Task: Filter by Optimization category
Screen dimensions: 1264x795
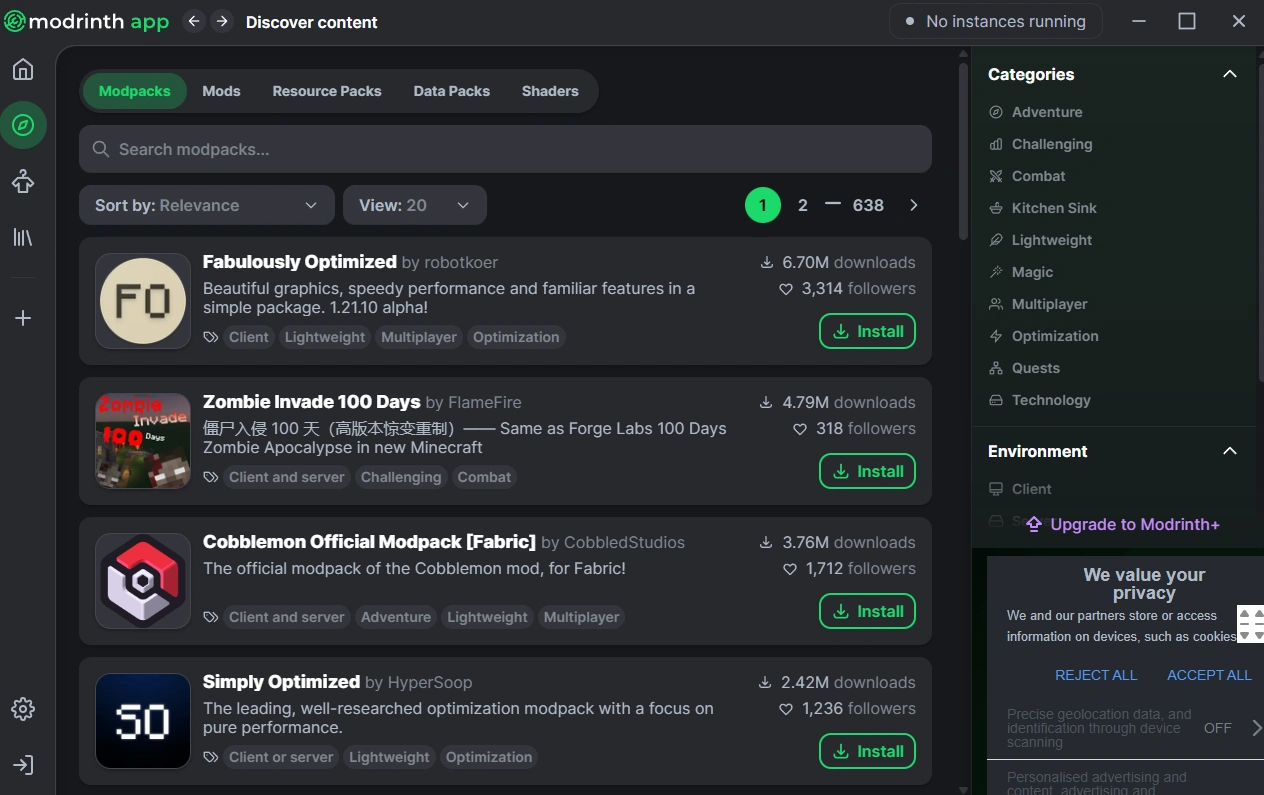Action: (x=1043, y=336)
